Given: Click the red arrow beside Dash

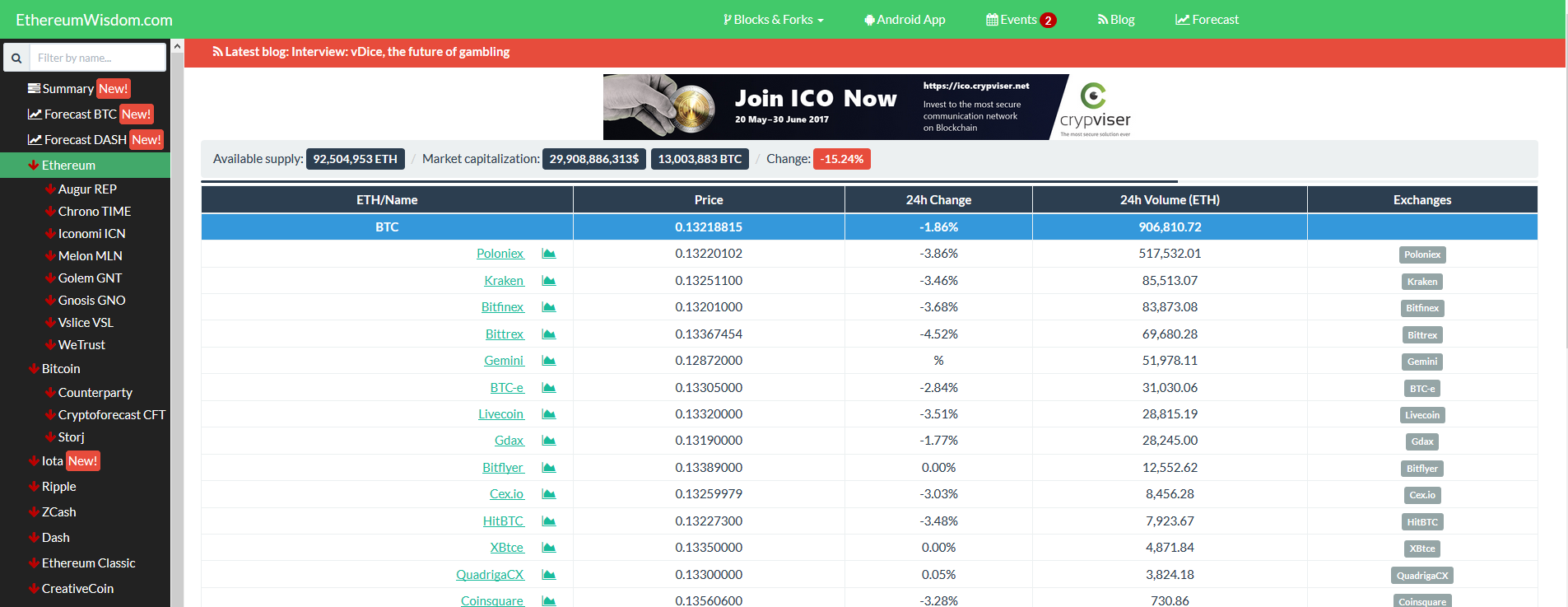Looking at the screenshot, I should click(34, 537).
